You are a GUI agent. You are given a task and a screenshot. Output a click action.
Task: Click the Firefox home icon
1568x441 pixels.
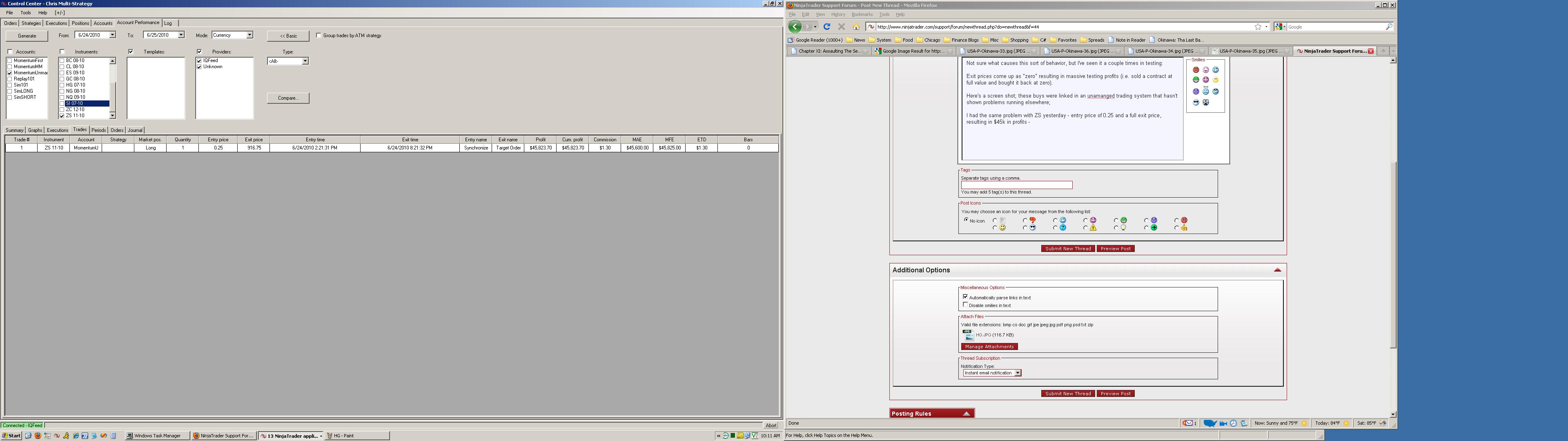(x=856, y=27)
